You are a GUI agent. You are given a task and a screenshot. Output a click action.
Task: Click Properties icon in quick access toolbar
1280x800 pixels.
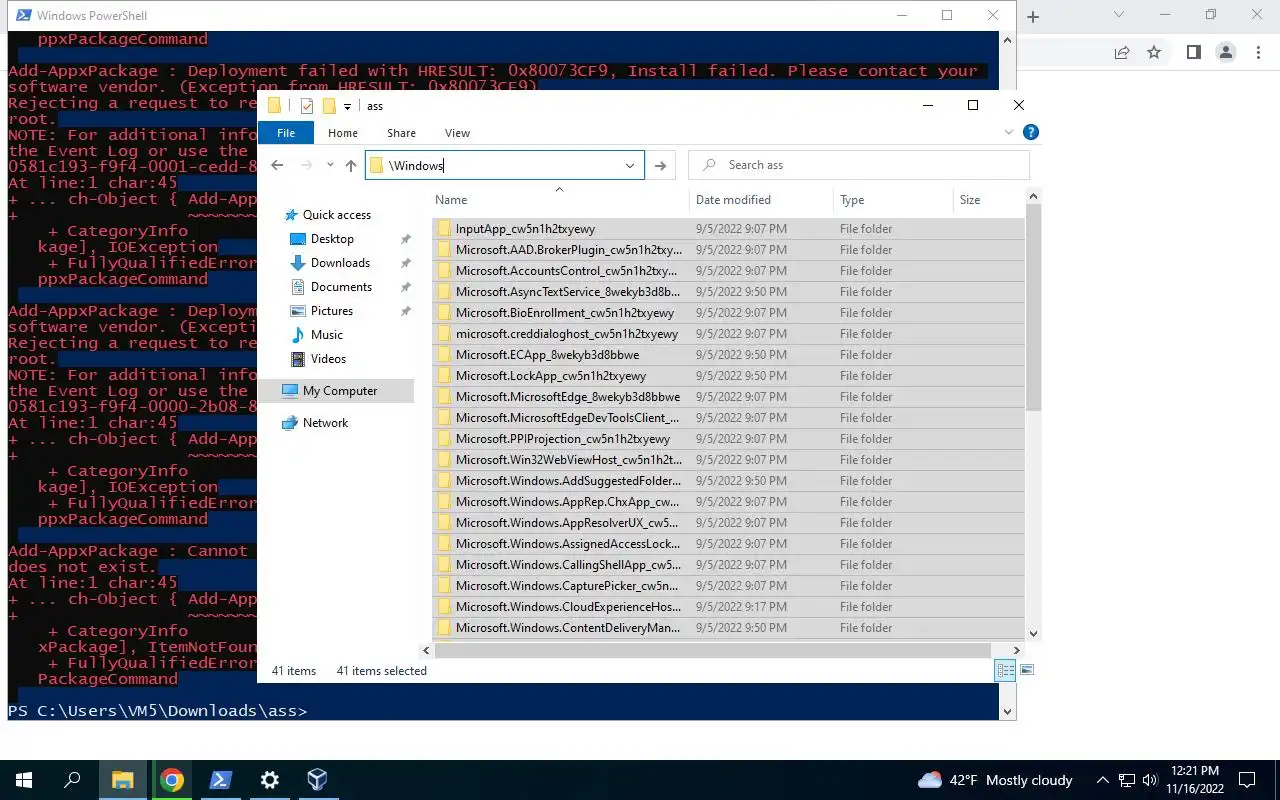tap(307, 106)
